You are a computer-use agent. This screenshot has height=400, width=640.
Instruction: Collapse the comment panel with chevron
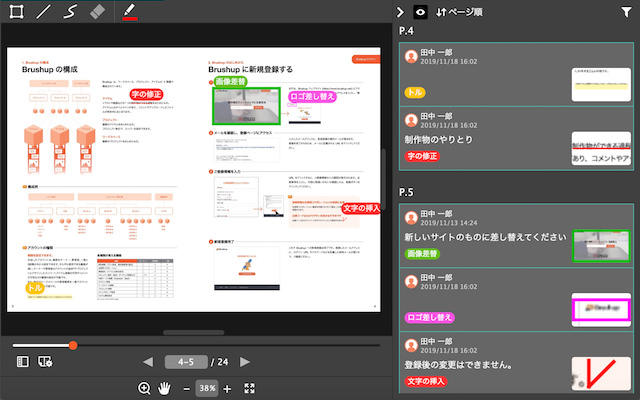[x=400, y=12]
